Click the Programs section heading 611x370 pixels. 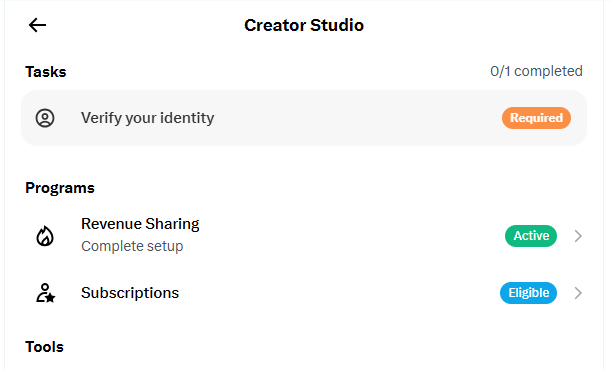[60, 188]
